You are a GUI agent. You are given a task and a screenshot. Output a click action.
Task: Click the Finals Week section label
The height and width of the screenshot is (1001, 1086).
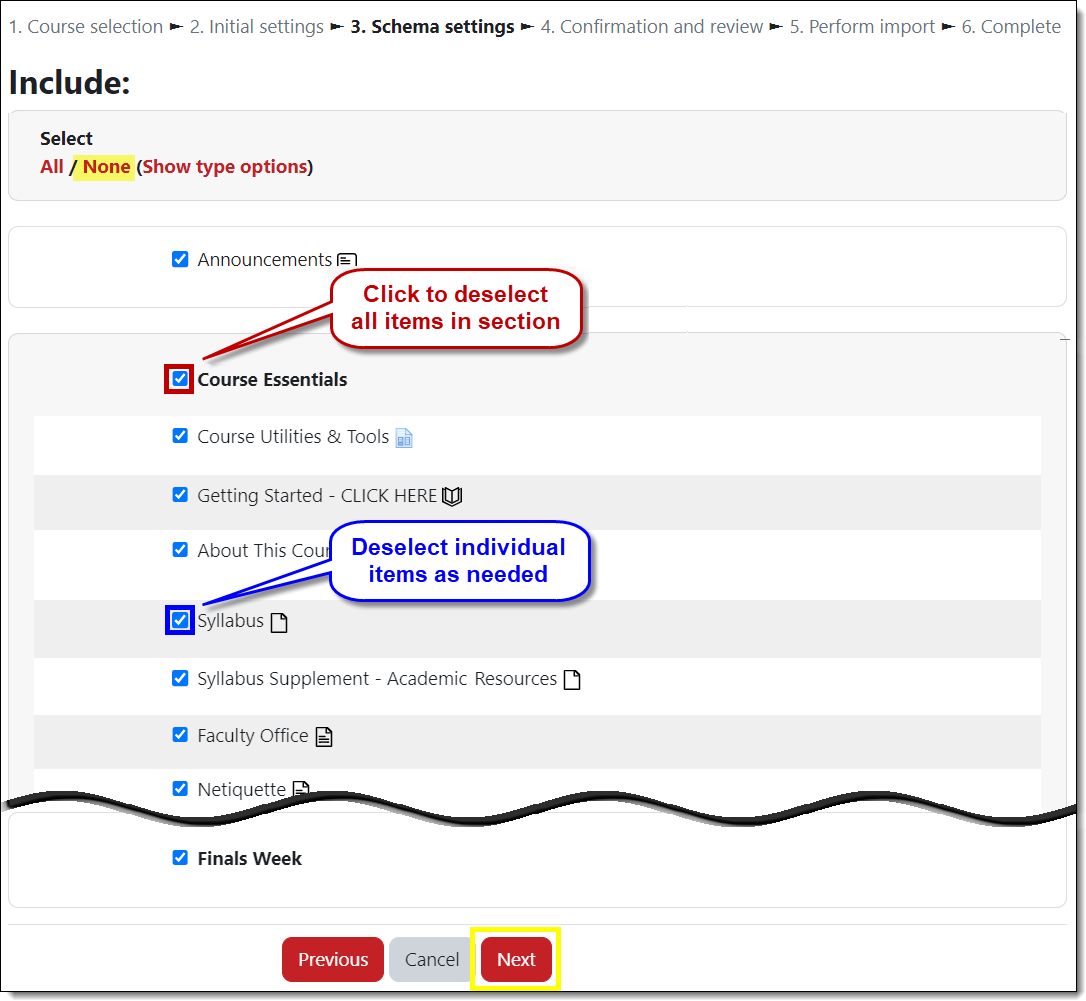(x=249, y=859)
